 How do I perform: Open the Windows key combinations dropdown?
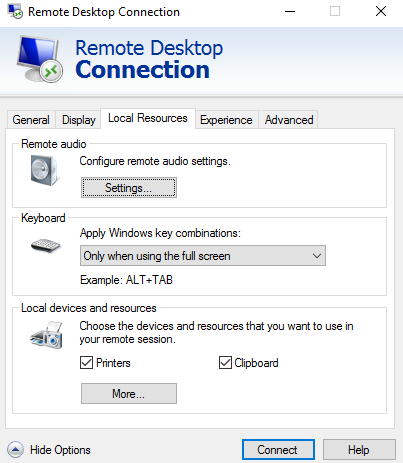(x=203, y=256)
